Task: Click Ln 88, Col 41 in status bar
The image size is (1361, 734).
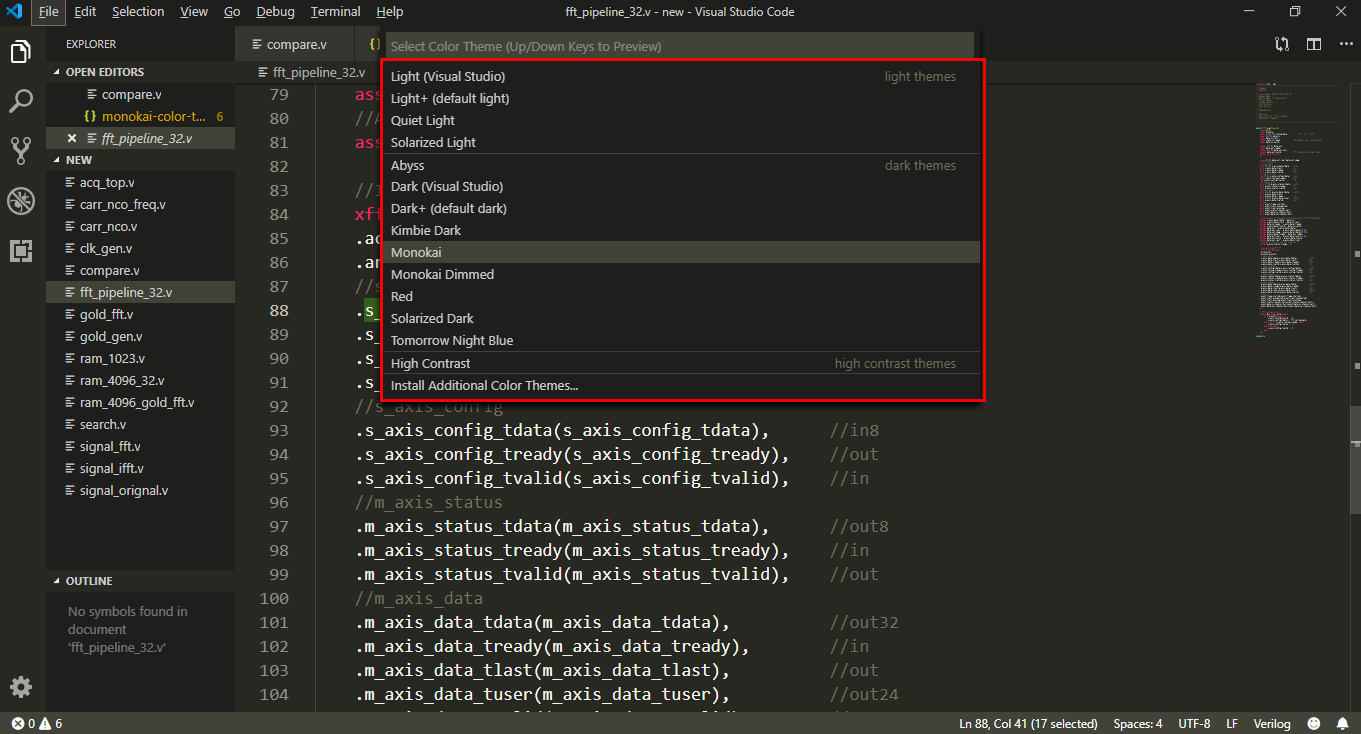Action: [x=1028, y=723]
